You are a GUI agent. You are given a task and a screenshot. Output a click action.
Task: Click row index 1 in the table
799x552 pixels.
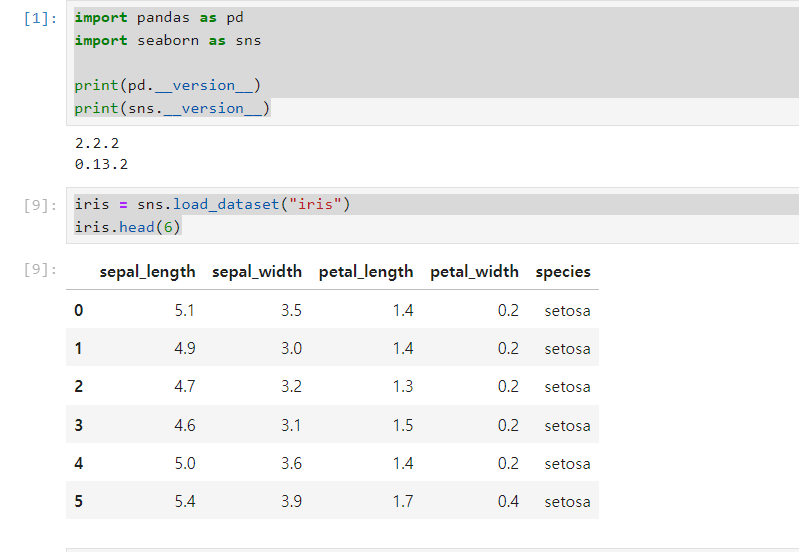[x=78, y=349]
